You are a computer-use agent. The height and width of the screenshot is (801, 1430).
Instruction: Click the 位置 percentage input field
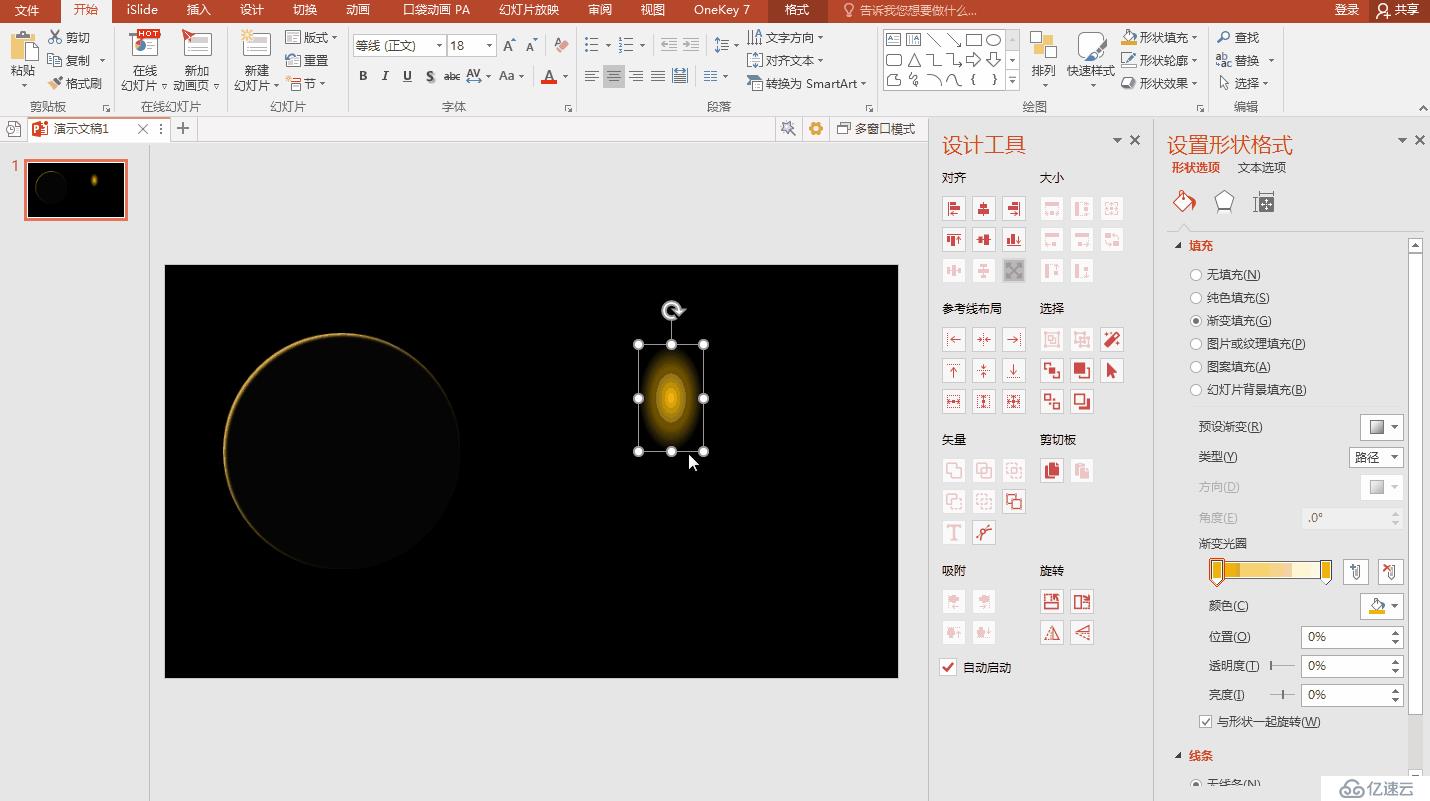(1352, 637)
